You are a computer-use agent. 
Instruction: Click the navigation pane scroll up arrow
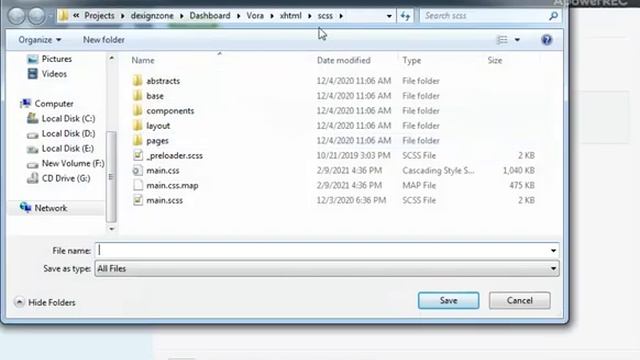click(111, 58)
